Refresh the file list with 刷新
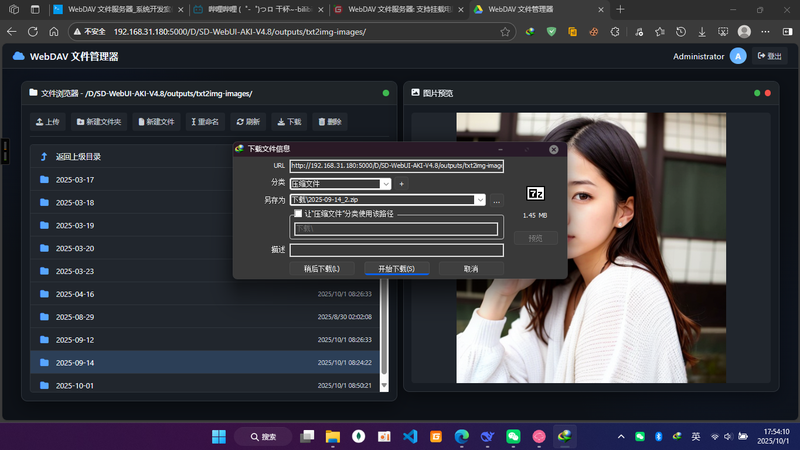Viewport: 800px width, 450px height. pos(248,122)
